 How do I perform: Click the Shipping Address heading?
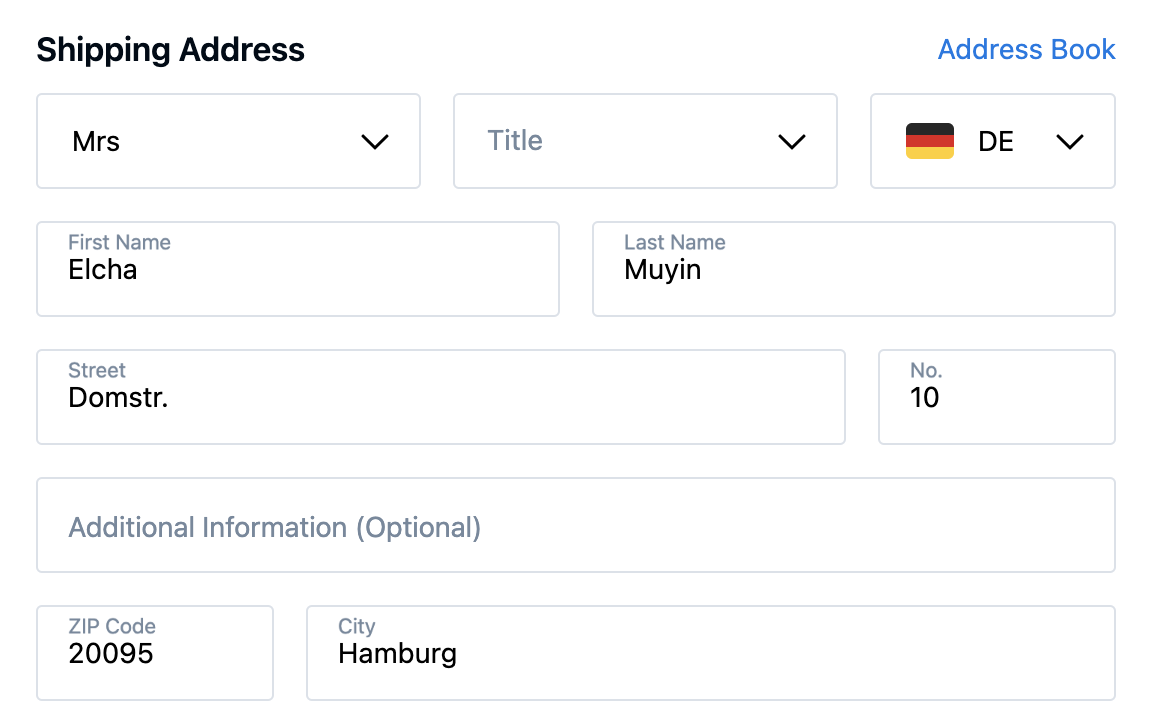(170, 50)
